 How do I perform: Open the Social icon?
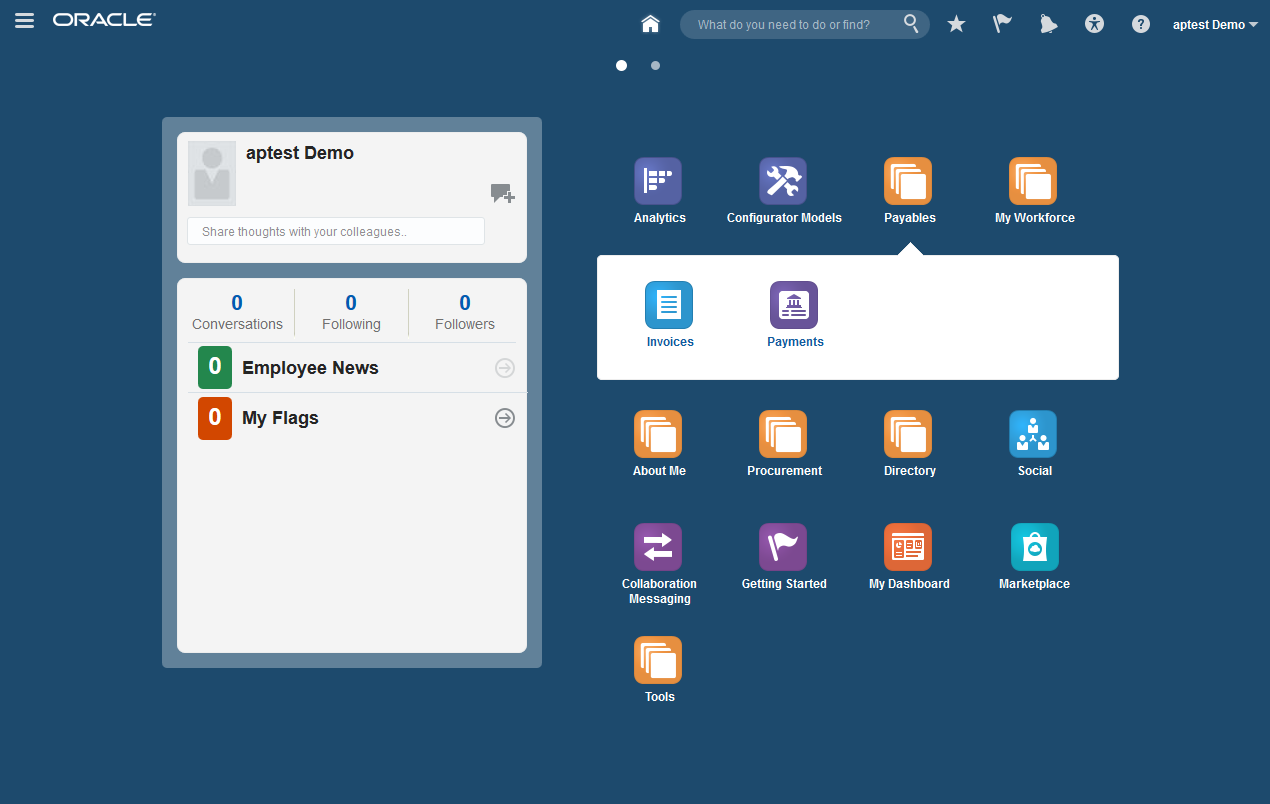click(x=1033, y=434)
